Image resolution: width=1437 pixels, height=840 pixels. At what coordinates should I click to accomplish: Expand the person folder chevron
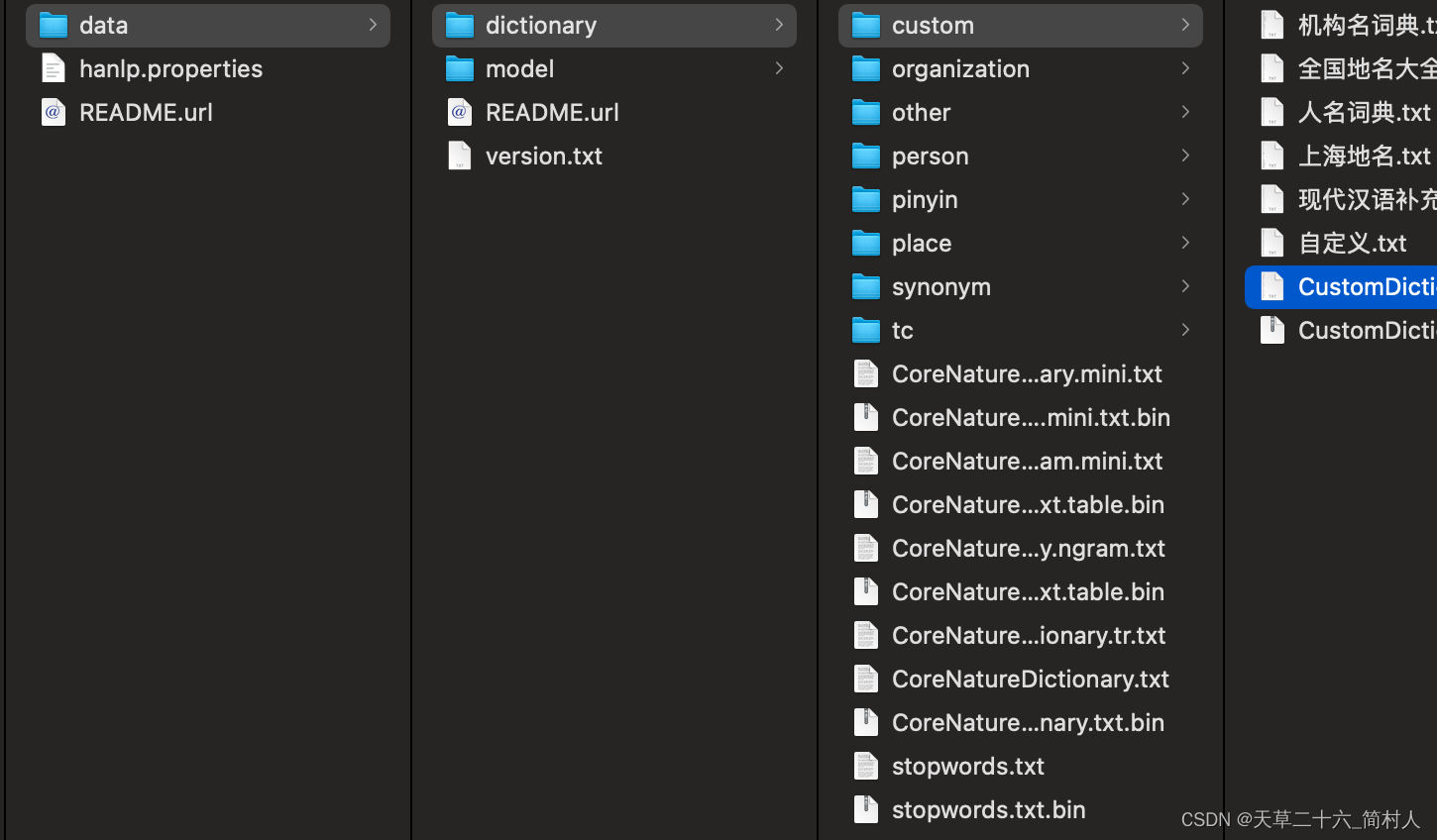[x=1185, y=156]
